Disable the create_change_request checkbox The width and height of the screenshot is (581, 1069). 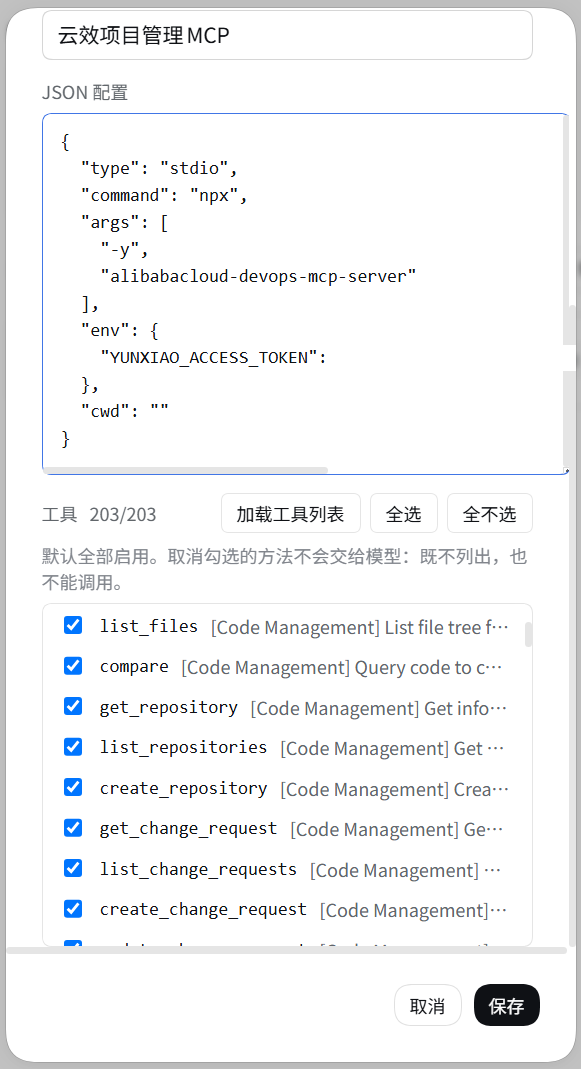(x=73, y=909)
